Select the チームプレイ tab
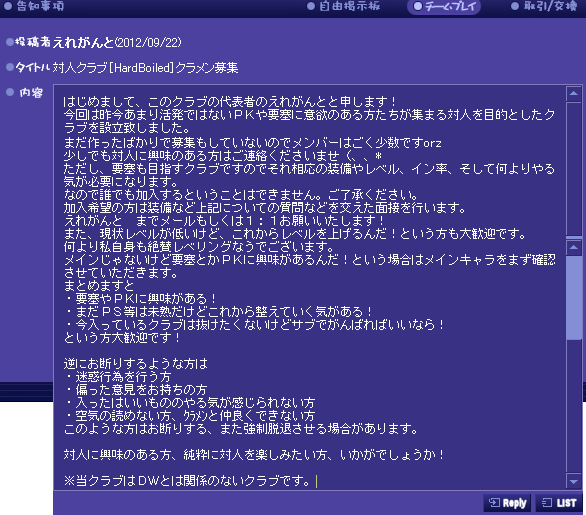Viewport: 586px width, 515px height. 444,6
